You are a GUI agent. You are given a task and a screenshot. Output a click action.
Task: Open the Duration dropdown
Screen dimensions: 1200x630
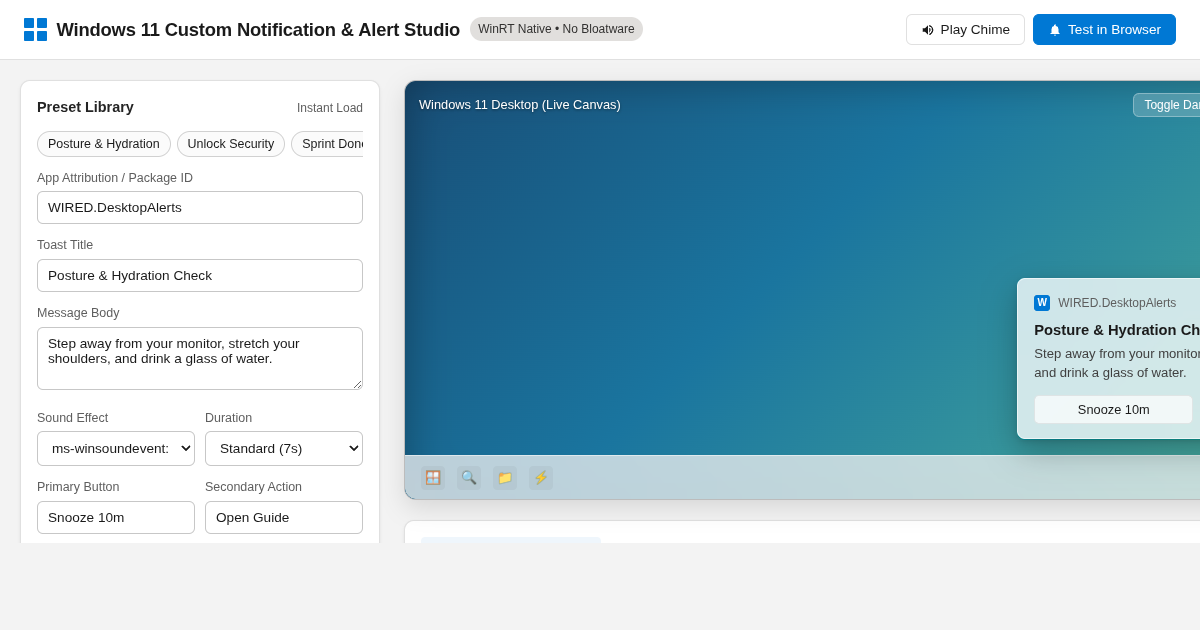pyautogui.click(x=284, y=449)
